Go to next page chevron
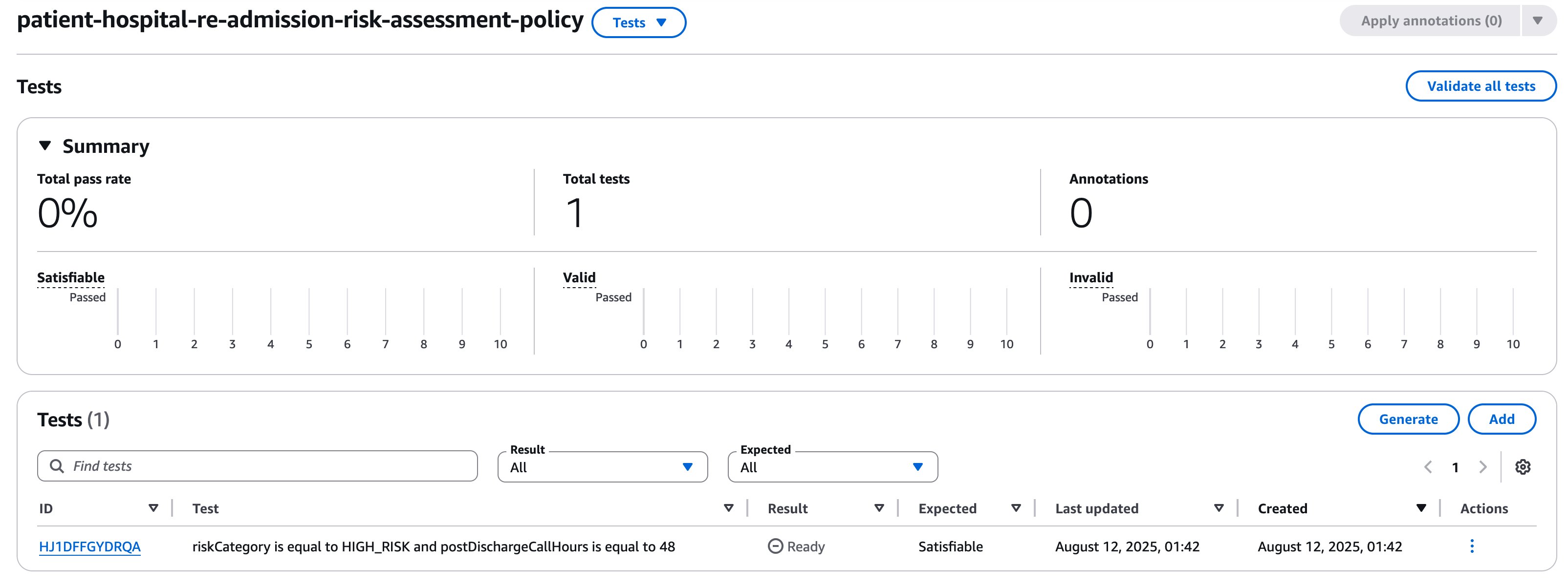Viewport: 1568px width, 588px height. pos(1483,466)
